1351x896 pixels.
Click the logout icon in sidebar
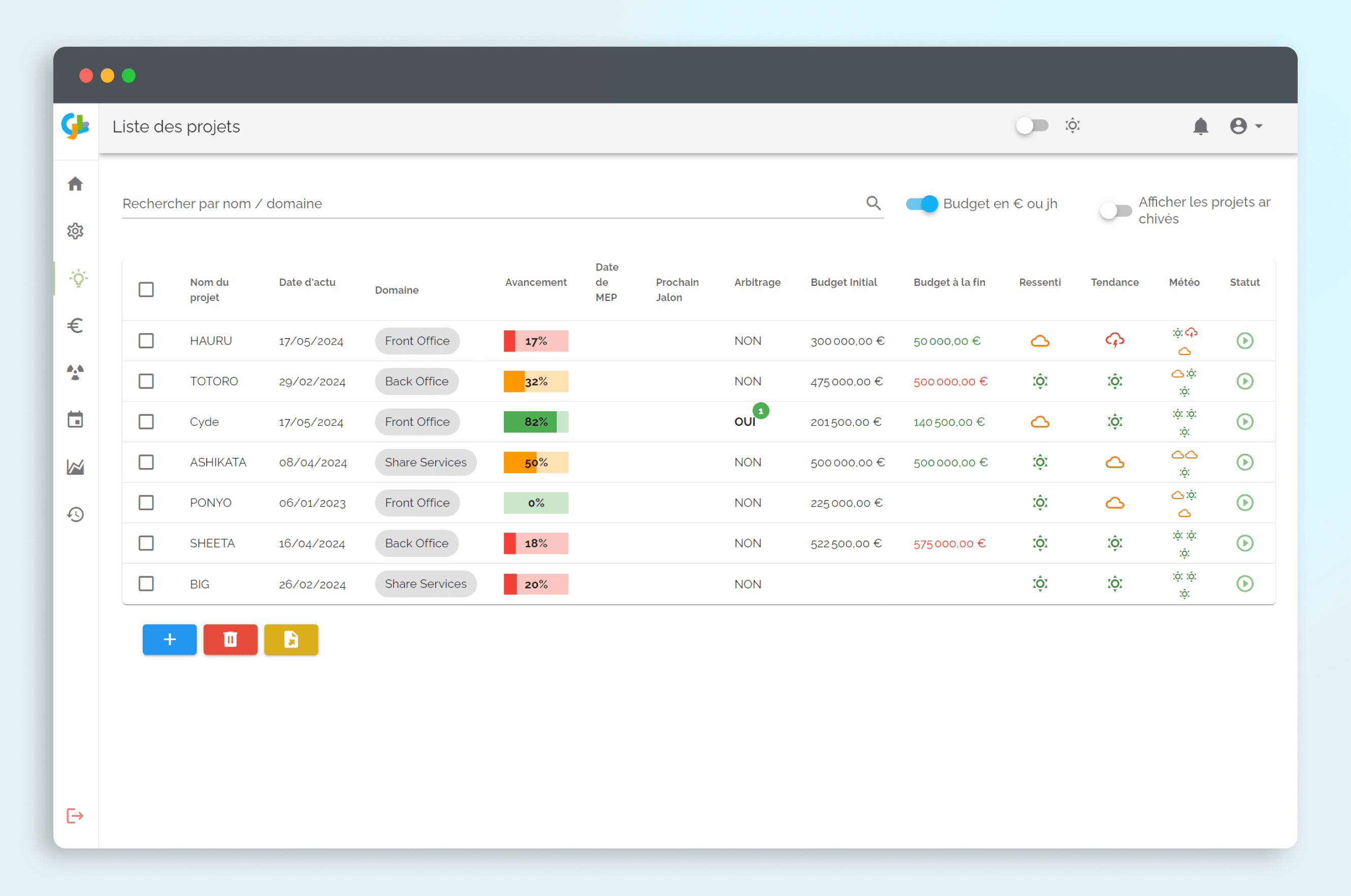click(75, 815)
